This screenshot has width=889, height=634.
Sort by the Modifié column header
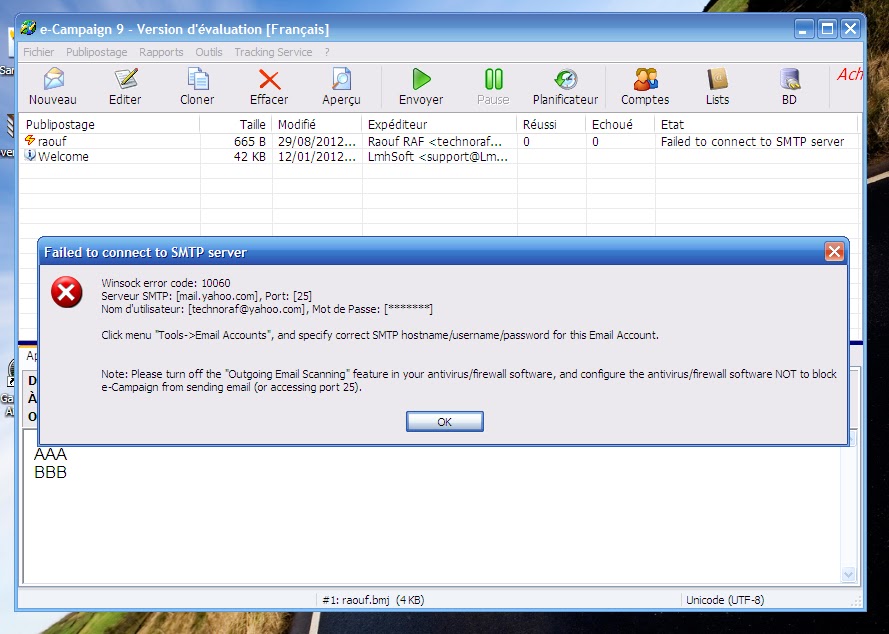[316, 124]
